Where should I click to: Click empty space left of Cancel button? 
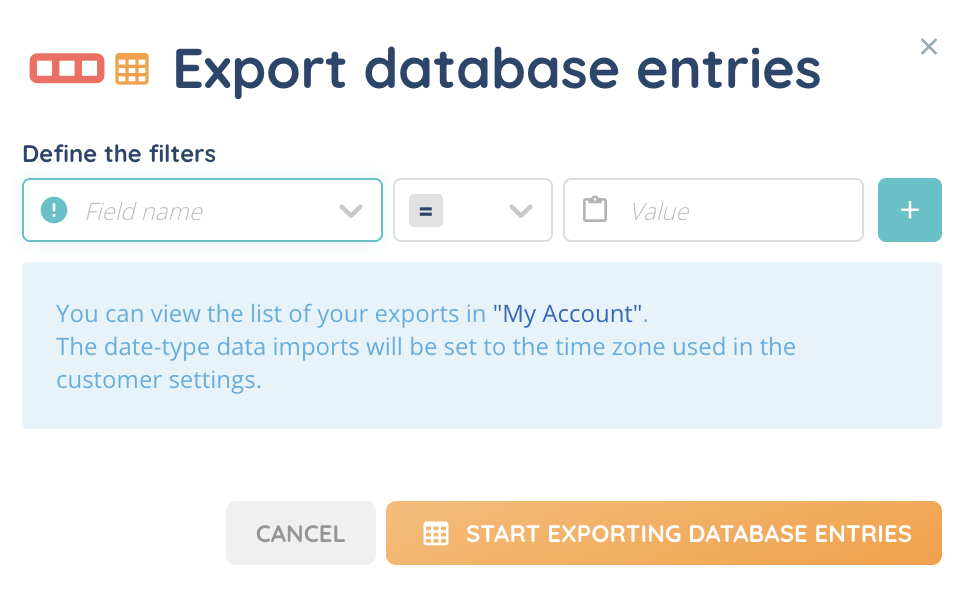point(120,533)
